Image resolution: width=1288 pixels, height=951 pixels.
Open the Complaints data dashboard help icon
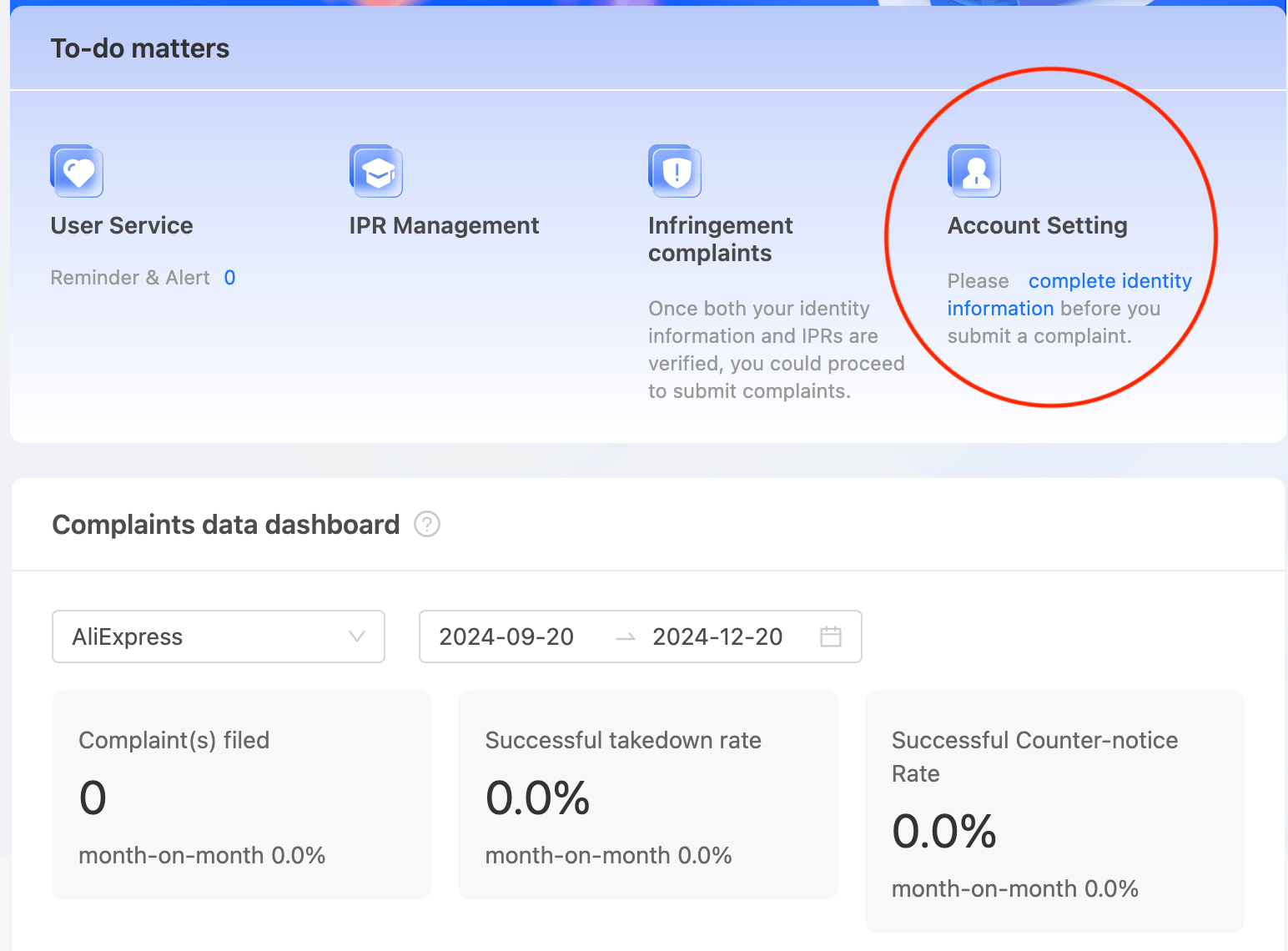(426, 524)
